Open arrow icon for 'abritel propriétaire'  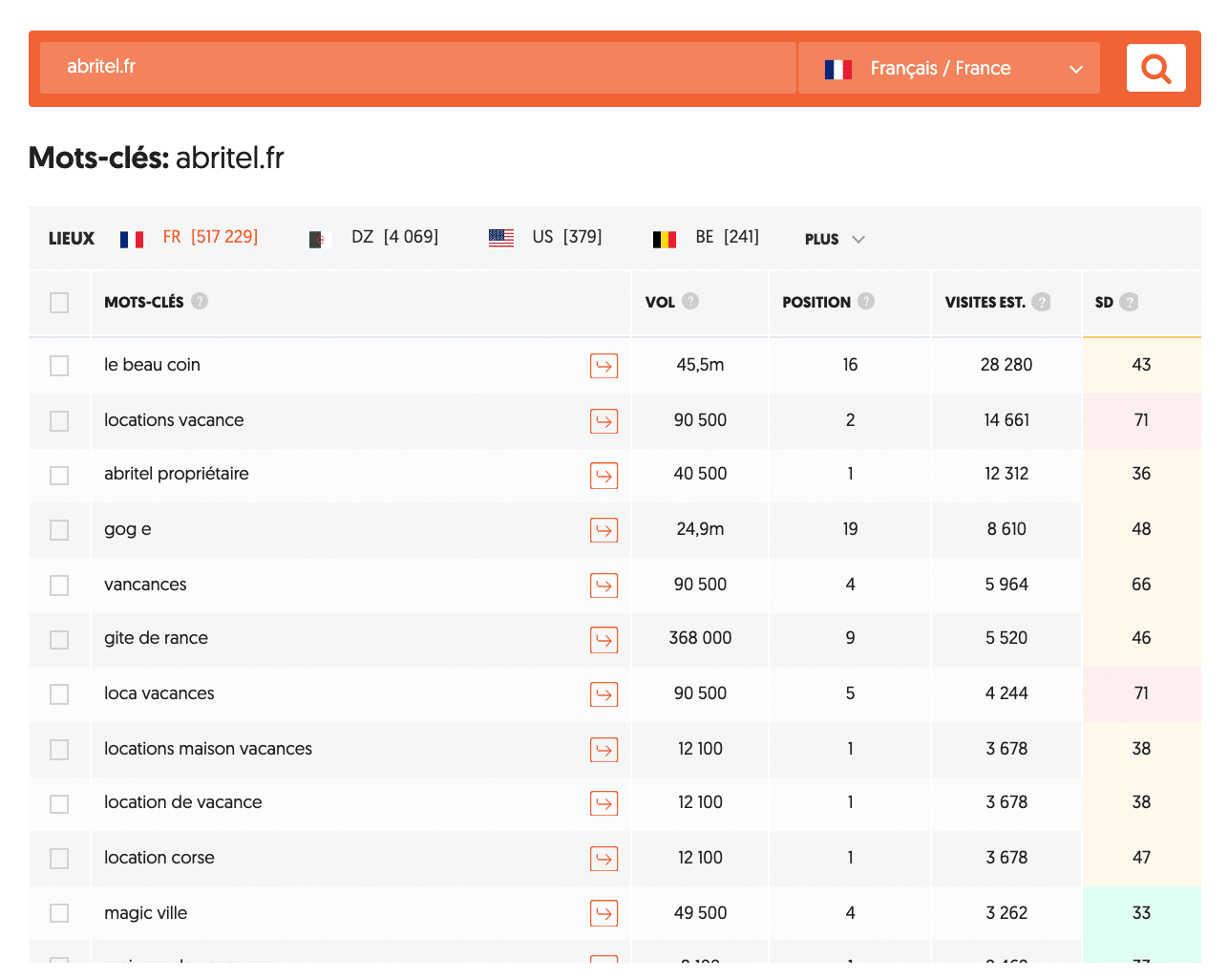click(603, 475)
